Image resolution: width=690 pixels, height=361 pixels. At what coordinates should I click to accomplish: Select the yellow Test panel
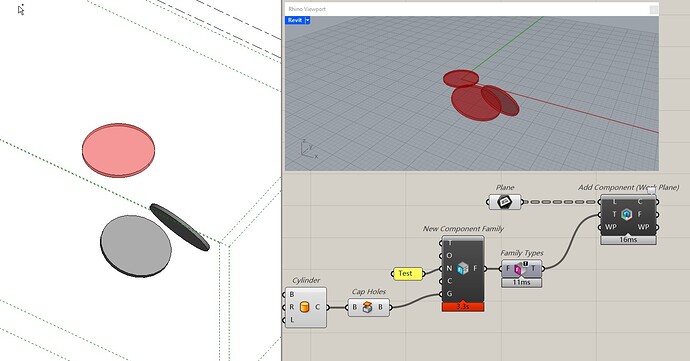(407, 273)
